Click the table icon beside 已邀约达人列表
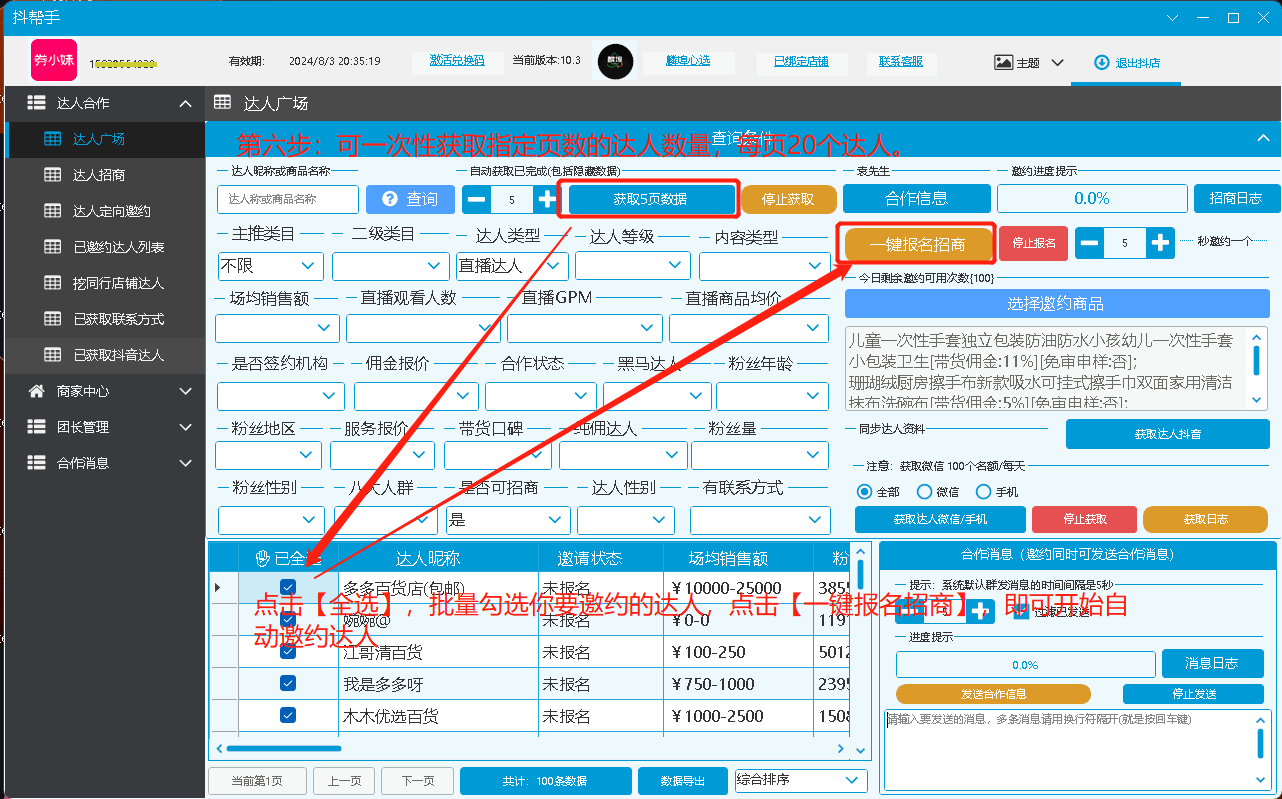Image resolution: width=1282 pixels, height=799 pixels. [53, 247]
